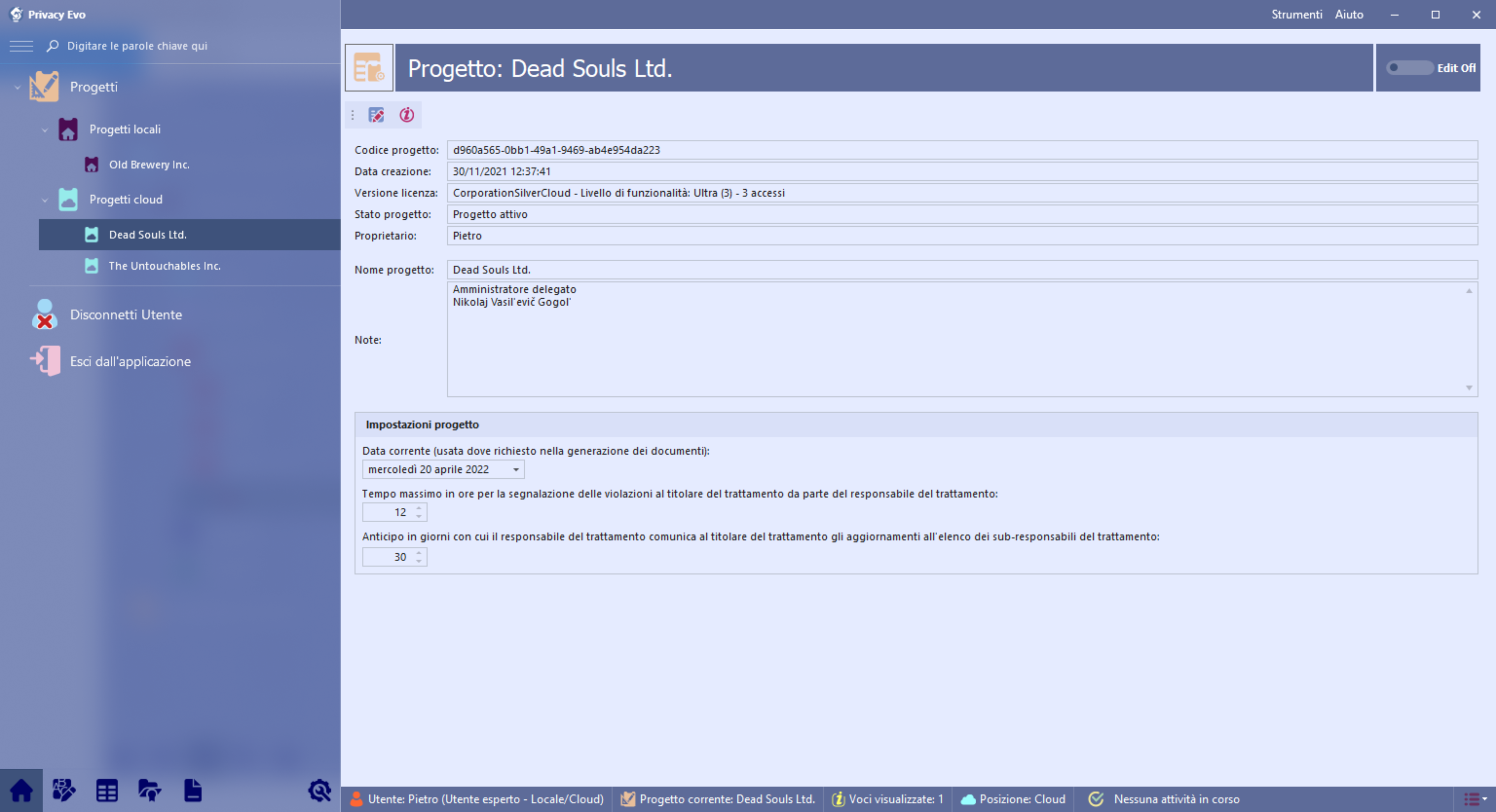Click the Esci dall'applicazione exit icon
Viewport: 1496px width, 812px height.
point(45,361)
